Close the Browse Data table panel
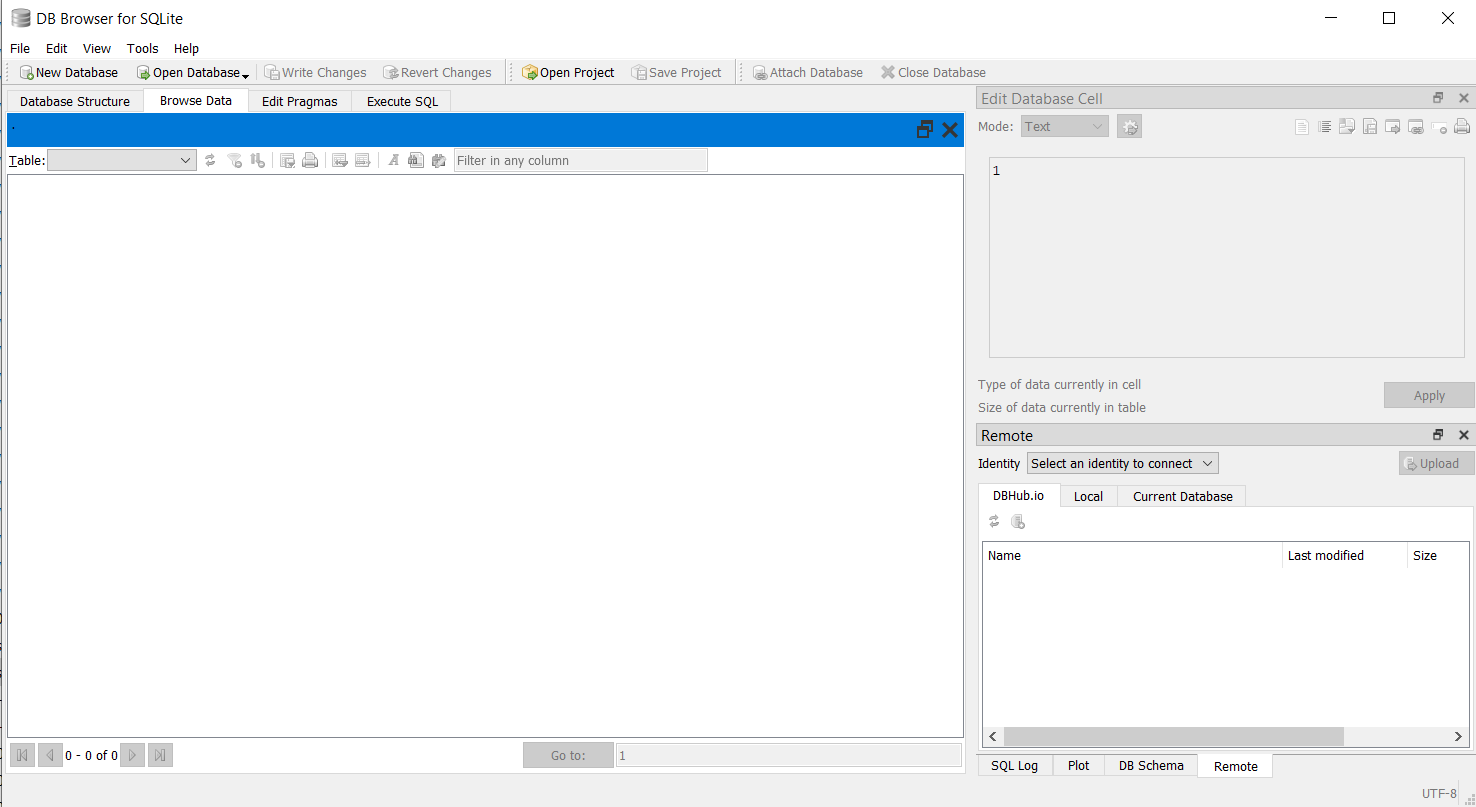The image size is (1476, 807). 950,129
